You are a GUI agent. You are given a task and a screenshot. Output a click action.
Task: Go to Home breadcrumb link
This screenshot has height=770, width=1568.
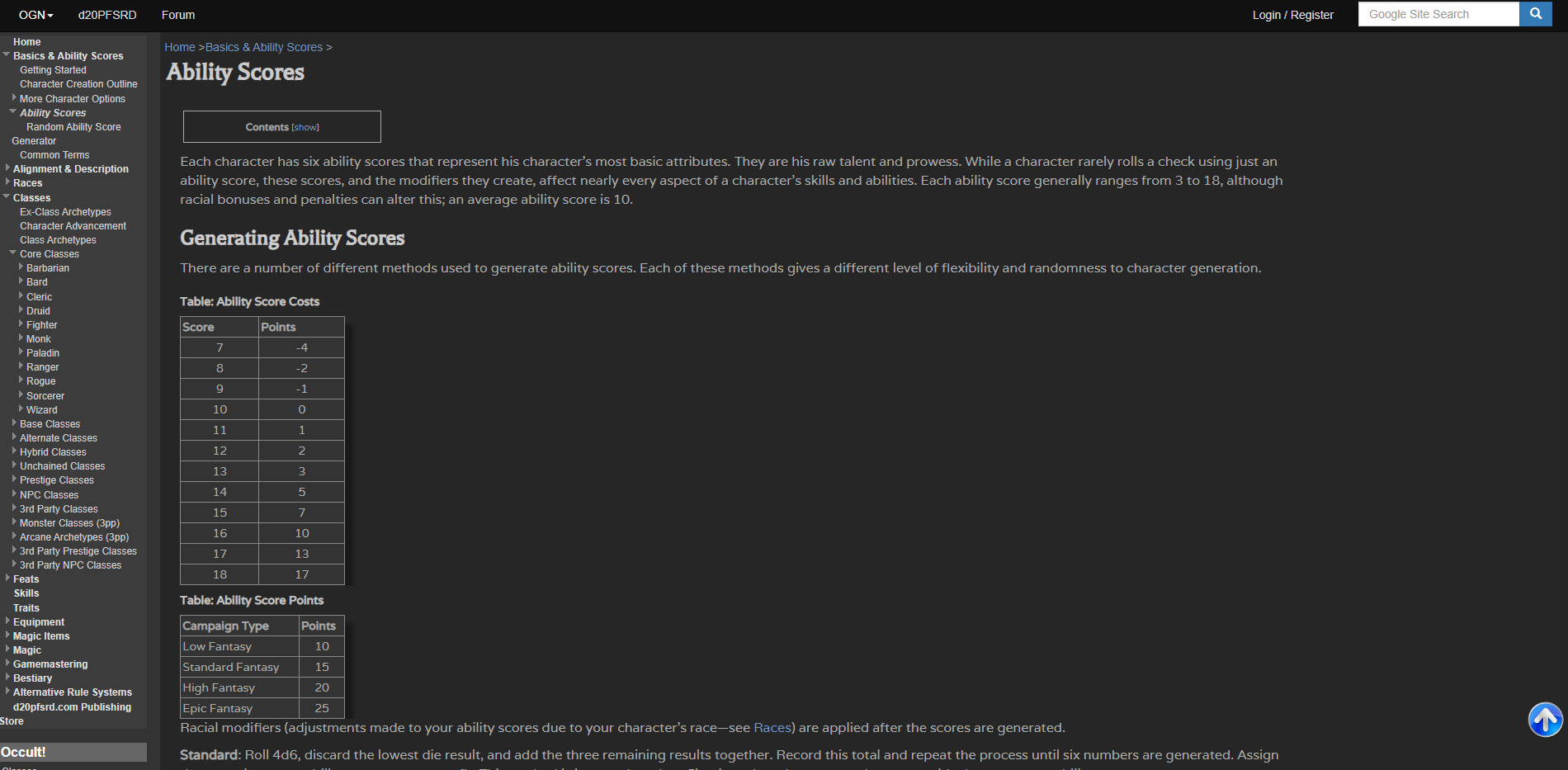pos(179,47)
